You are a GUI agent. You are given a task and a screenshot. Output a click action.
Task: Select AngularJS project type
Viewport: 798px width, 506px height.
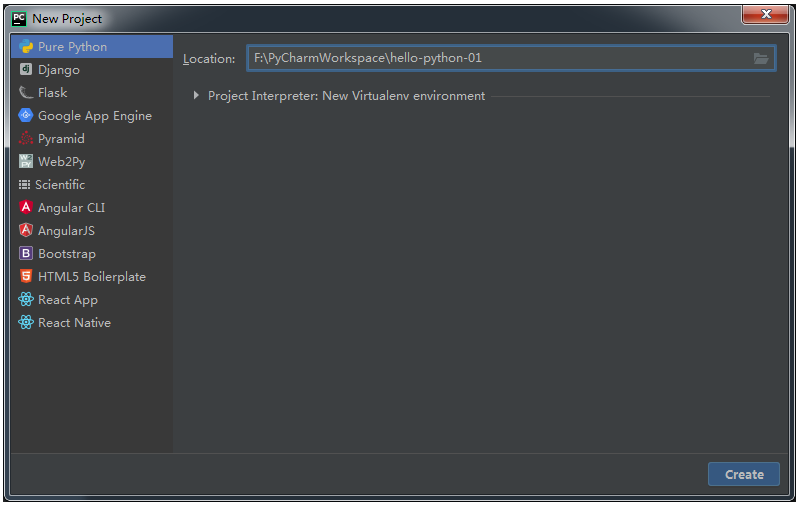pyautogui.click(x=66, y=231)
